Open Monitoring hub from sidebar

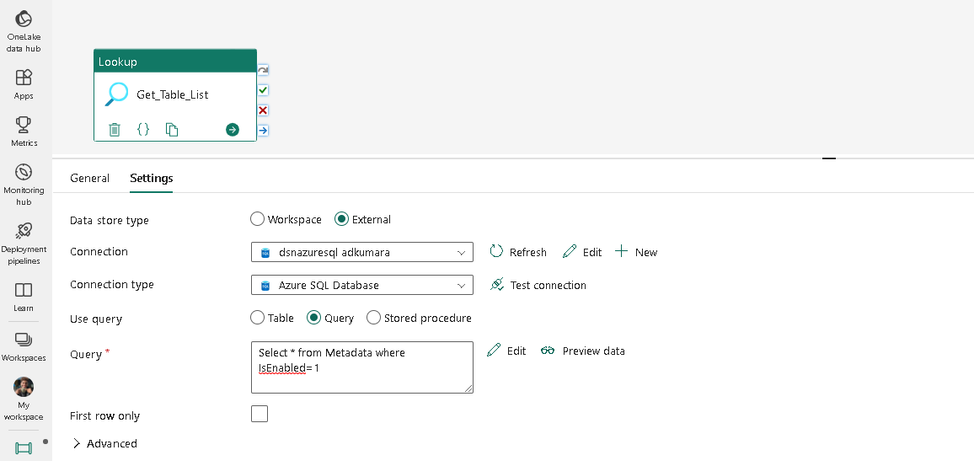(24, 183)
